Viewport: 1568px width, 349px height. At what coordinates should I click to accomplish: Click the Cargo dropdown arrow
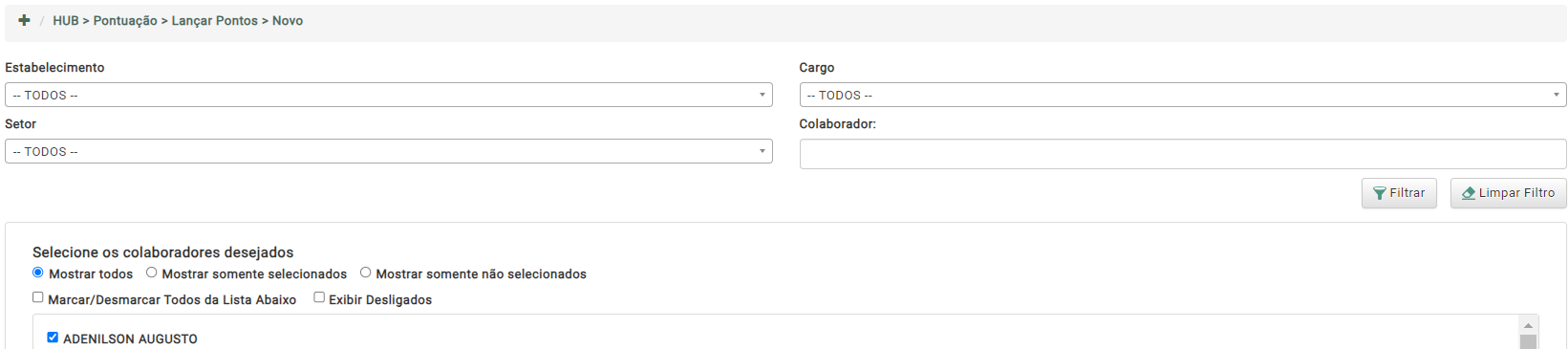click(x=1556, y=95)
